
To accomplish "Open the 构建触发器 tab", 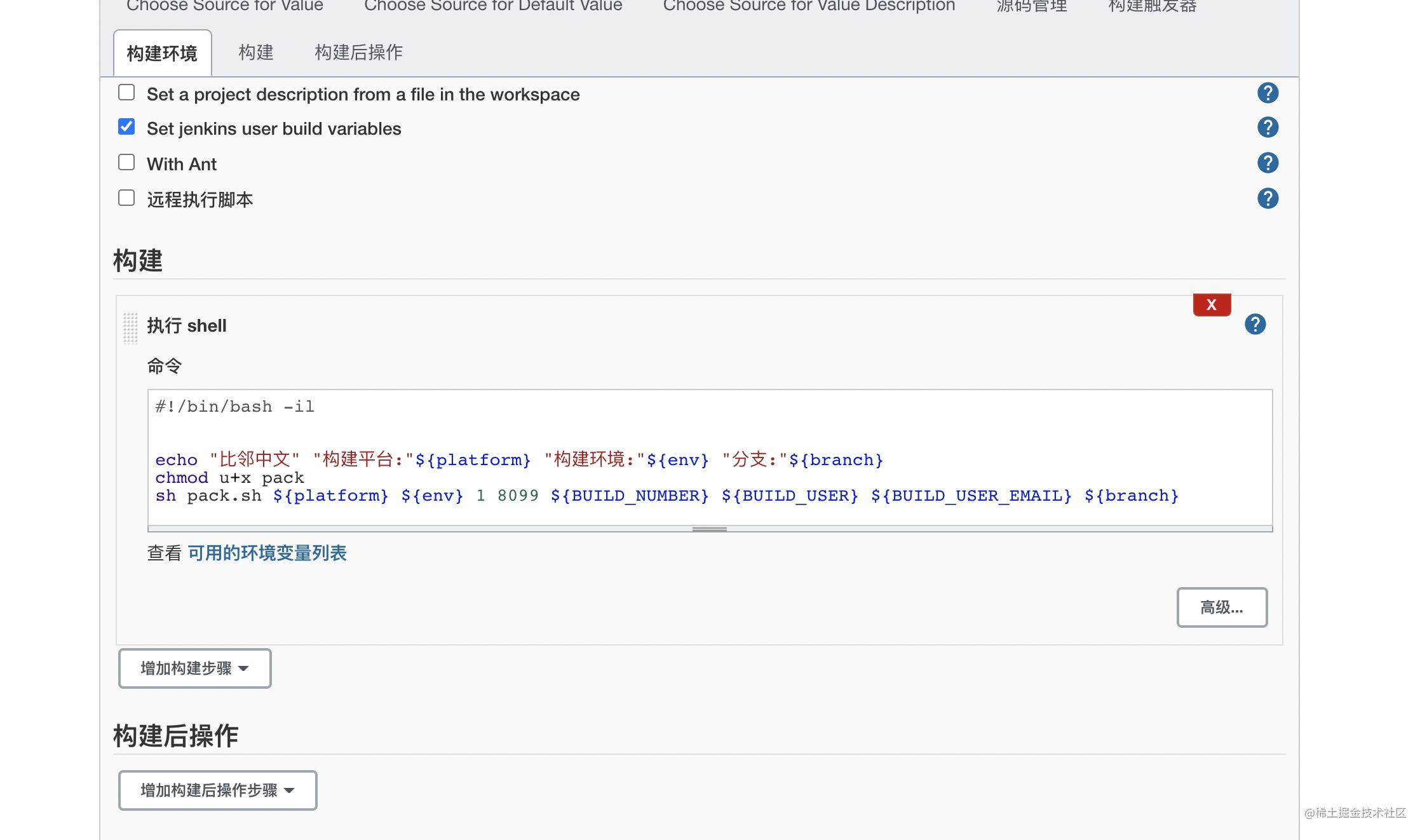I will tap(1153, 6).
